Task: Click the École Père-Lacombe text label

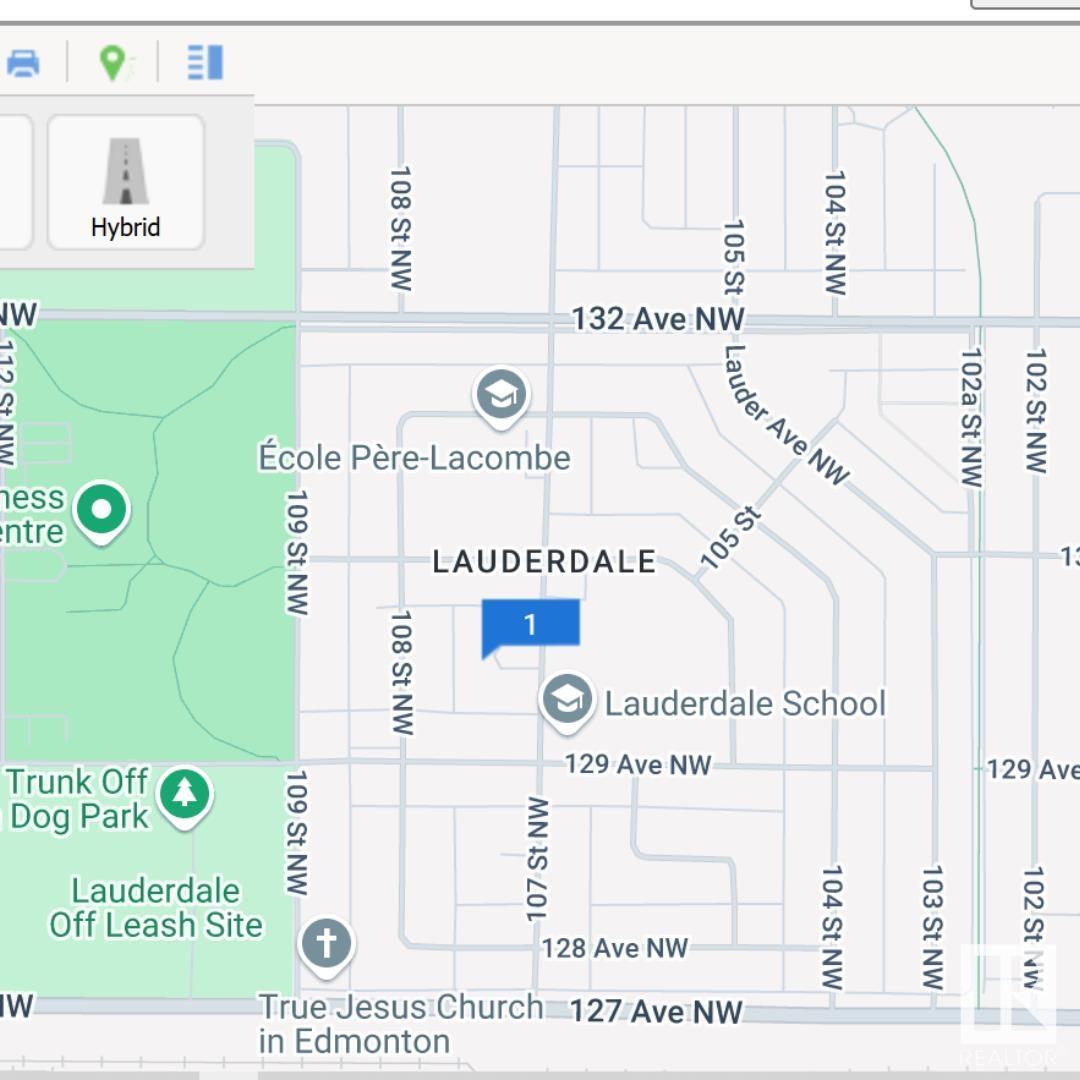Action: (x=414, y=457)
